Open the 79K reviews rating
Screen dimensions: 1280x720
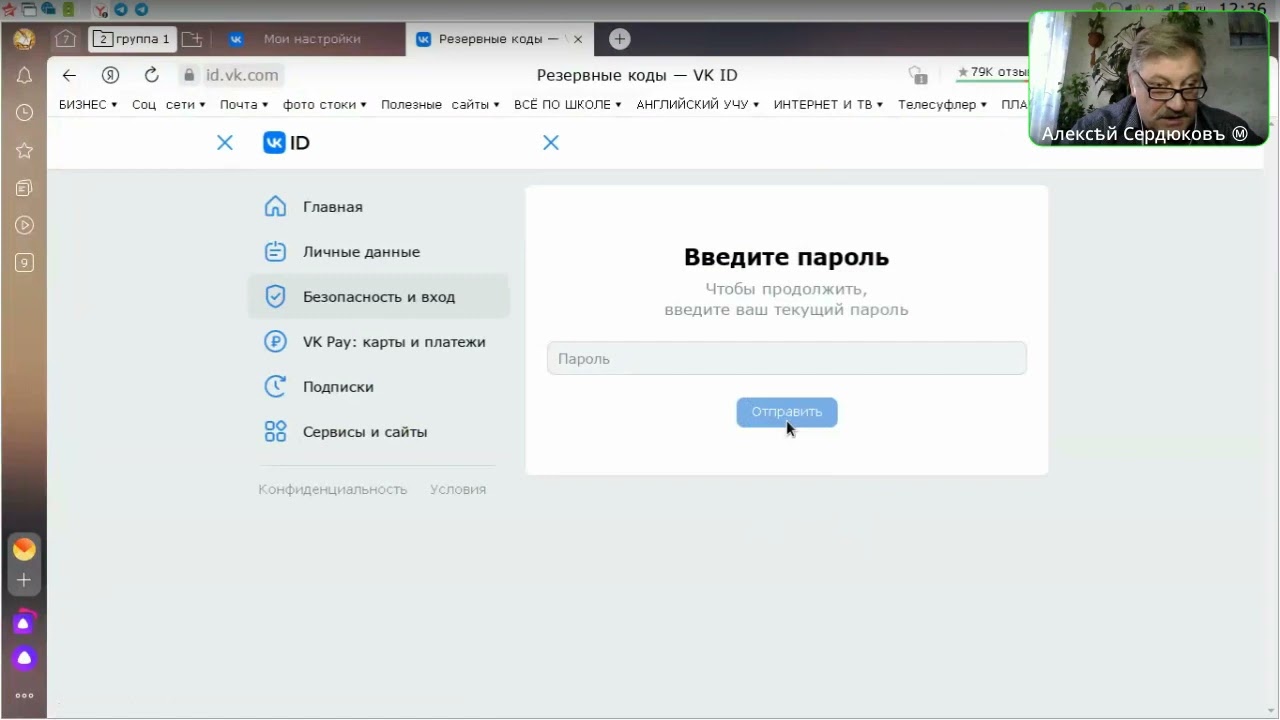click(992, 73)
